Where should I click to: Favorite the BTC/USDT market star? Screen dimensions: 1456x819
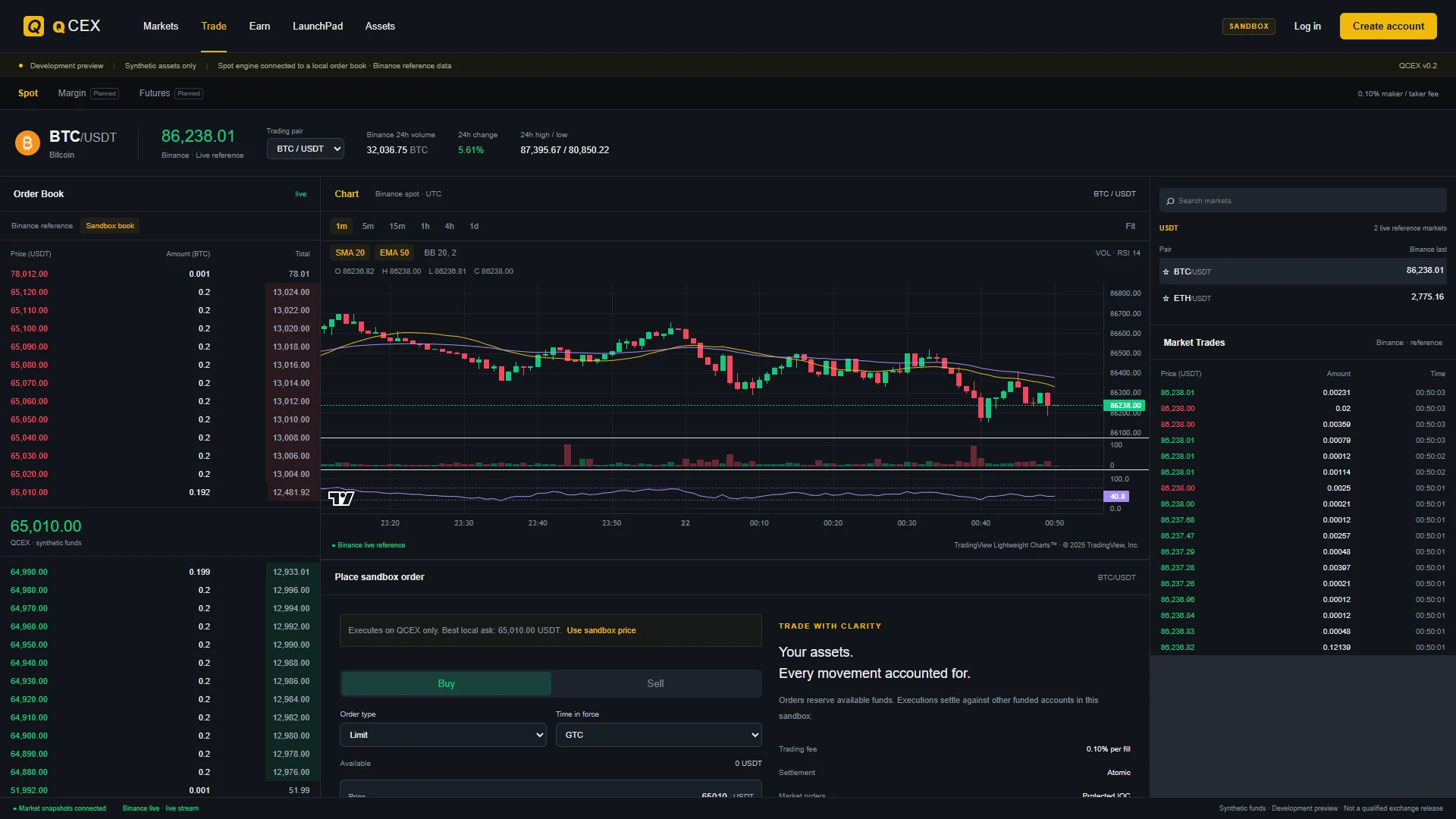pos(1166,271)
